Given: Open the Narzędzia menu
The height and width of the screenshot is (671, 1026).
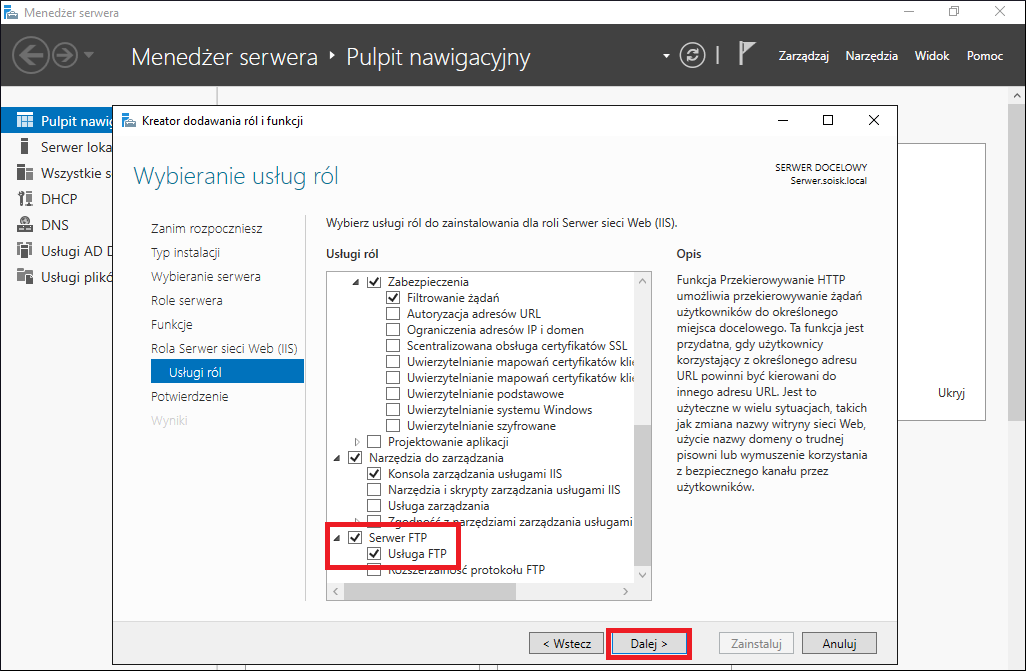Looking at the screenshot, I should point(872,56).
